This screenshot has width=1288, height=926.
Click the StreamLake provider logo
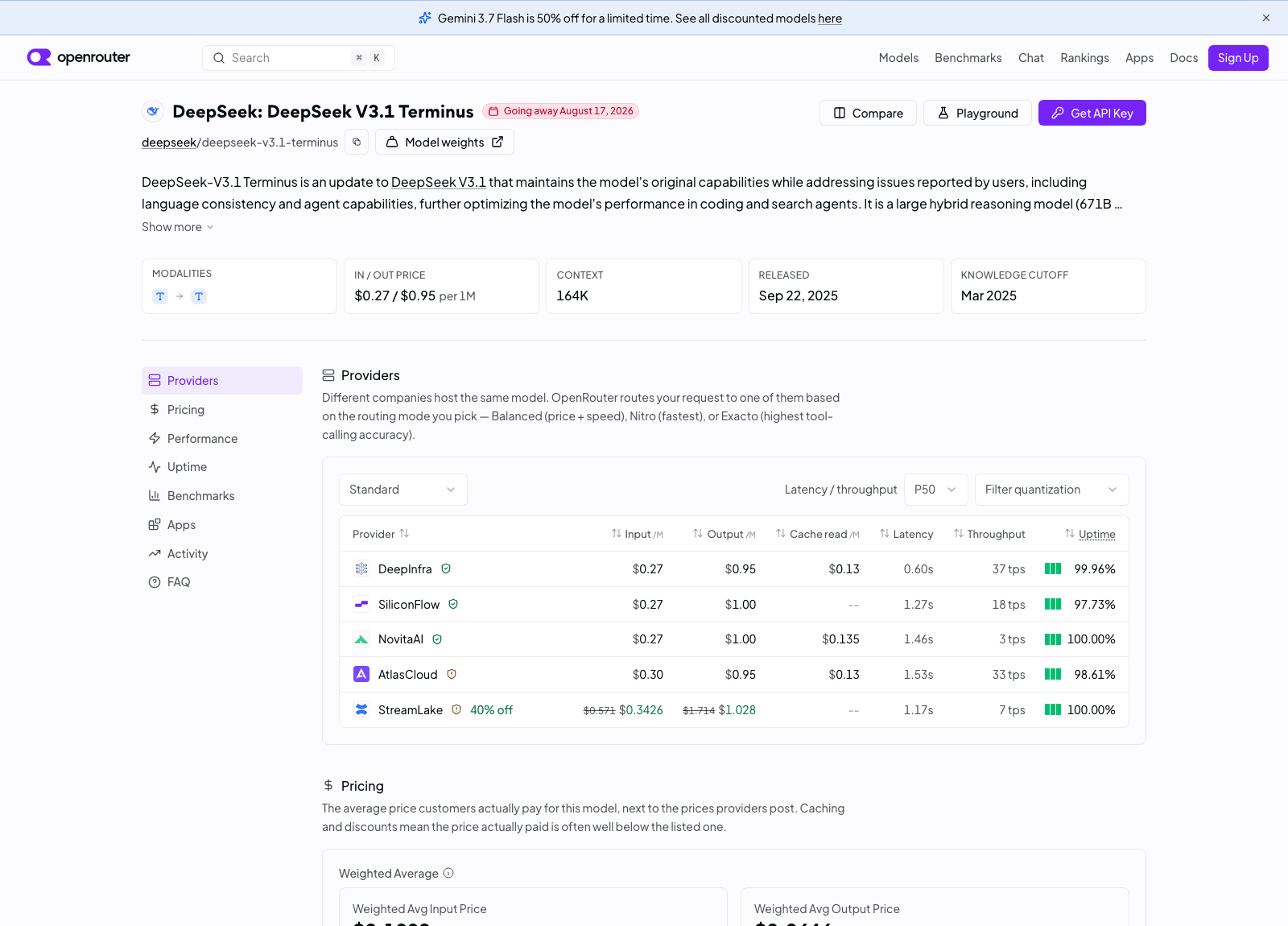click(361, 709)
